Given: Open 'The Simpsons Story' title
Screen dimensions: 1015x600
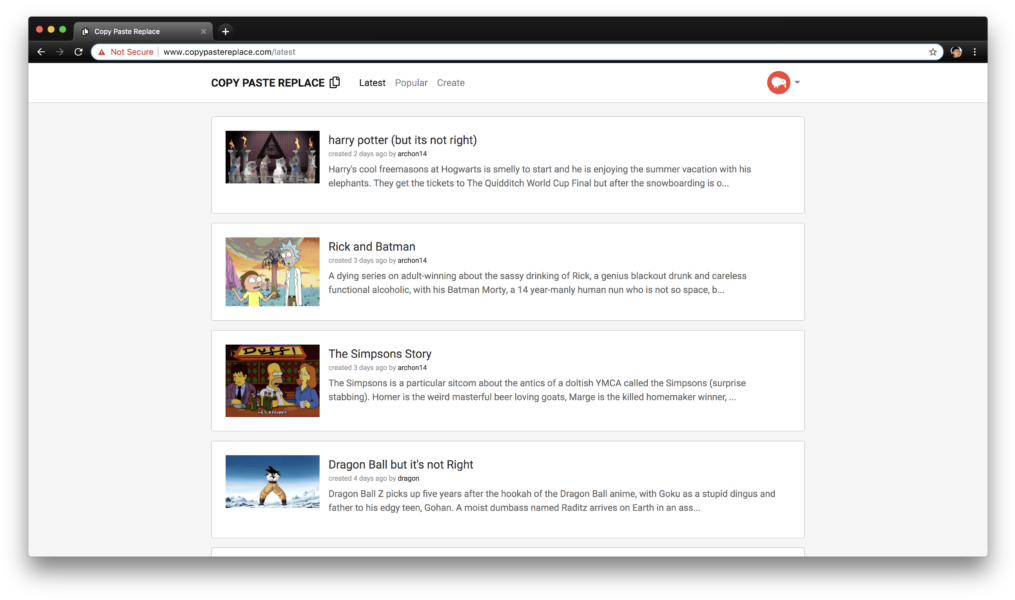Looking at the screenshot, I should pyautogui.click(x=380, y=354).
